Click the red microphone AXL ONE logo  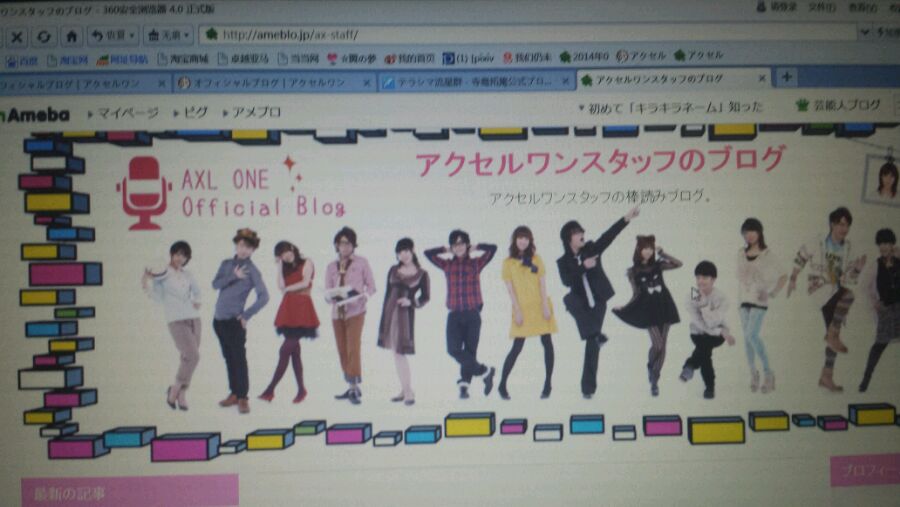(144, 193)
